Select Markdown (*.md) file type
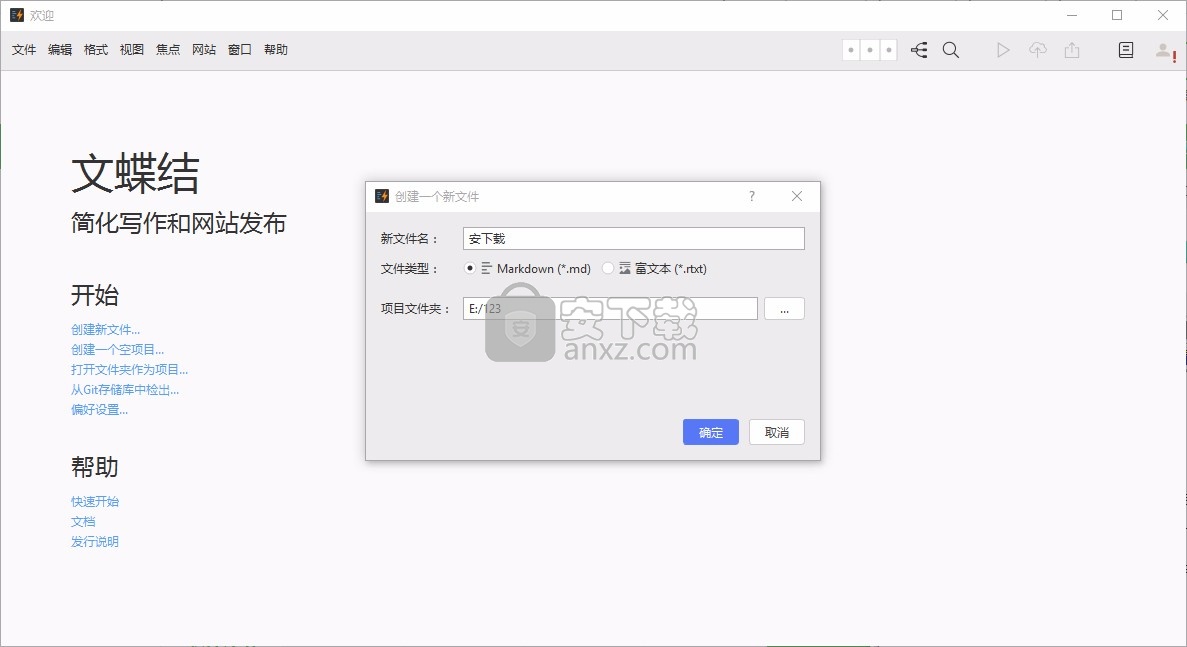Image resolution: width=1187 pixels, height=647 pixels. pyautogui.click(x=470, y=269)
